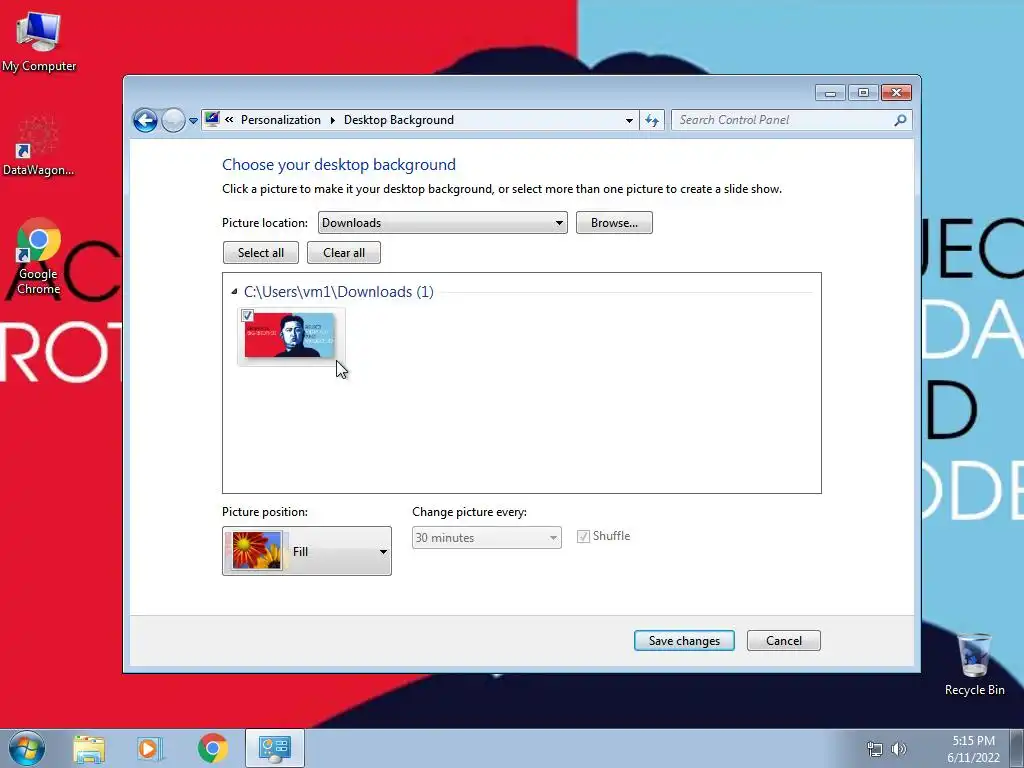Maximize the Desktop Background window
The height and width of the screenshot is (768, 1024).
[x=863, y=93]
